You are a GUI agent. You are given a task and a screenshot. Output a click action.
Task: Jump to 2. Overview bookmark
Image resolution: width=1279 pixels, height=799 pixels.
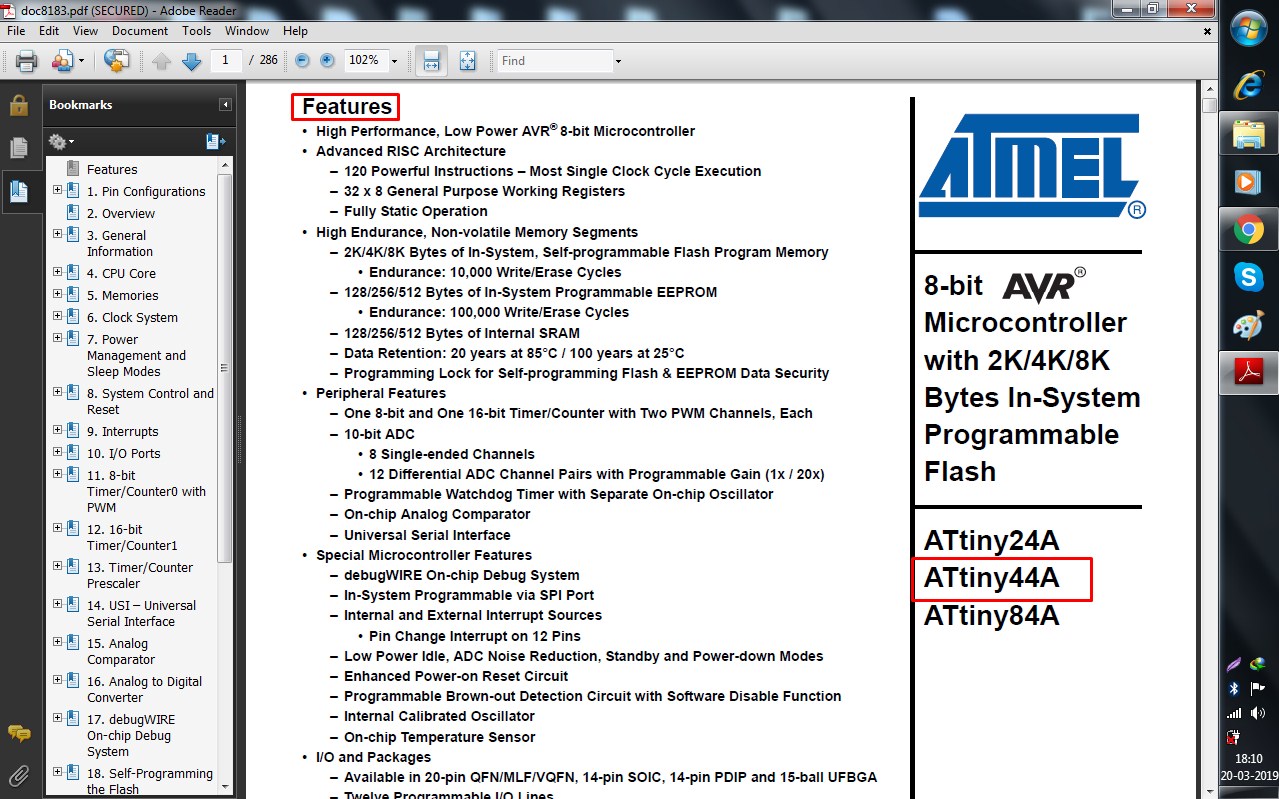point(121,214)
